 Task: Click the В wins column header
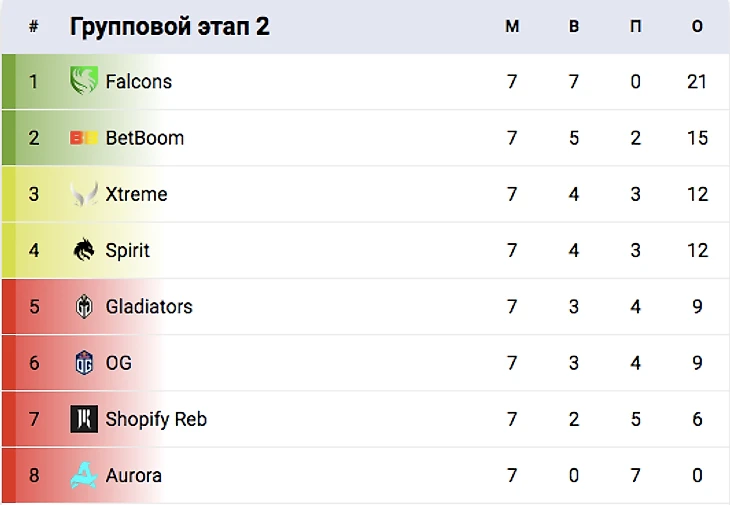coord(574,27)
